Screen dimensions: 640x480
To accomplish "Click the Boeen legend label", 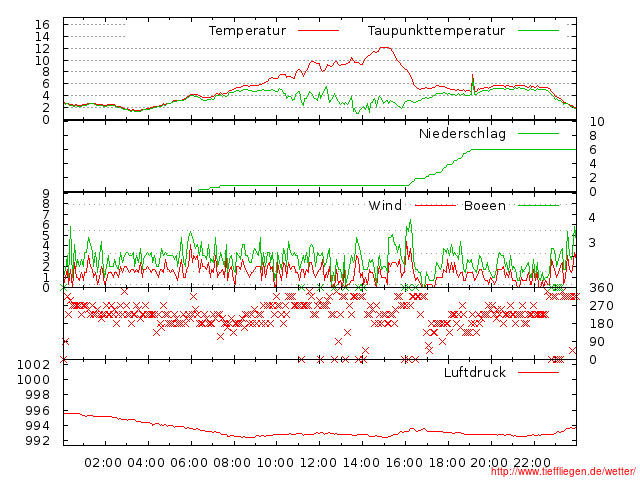I will click(485, 205).
